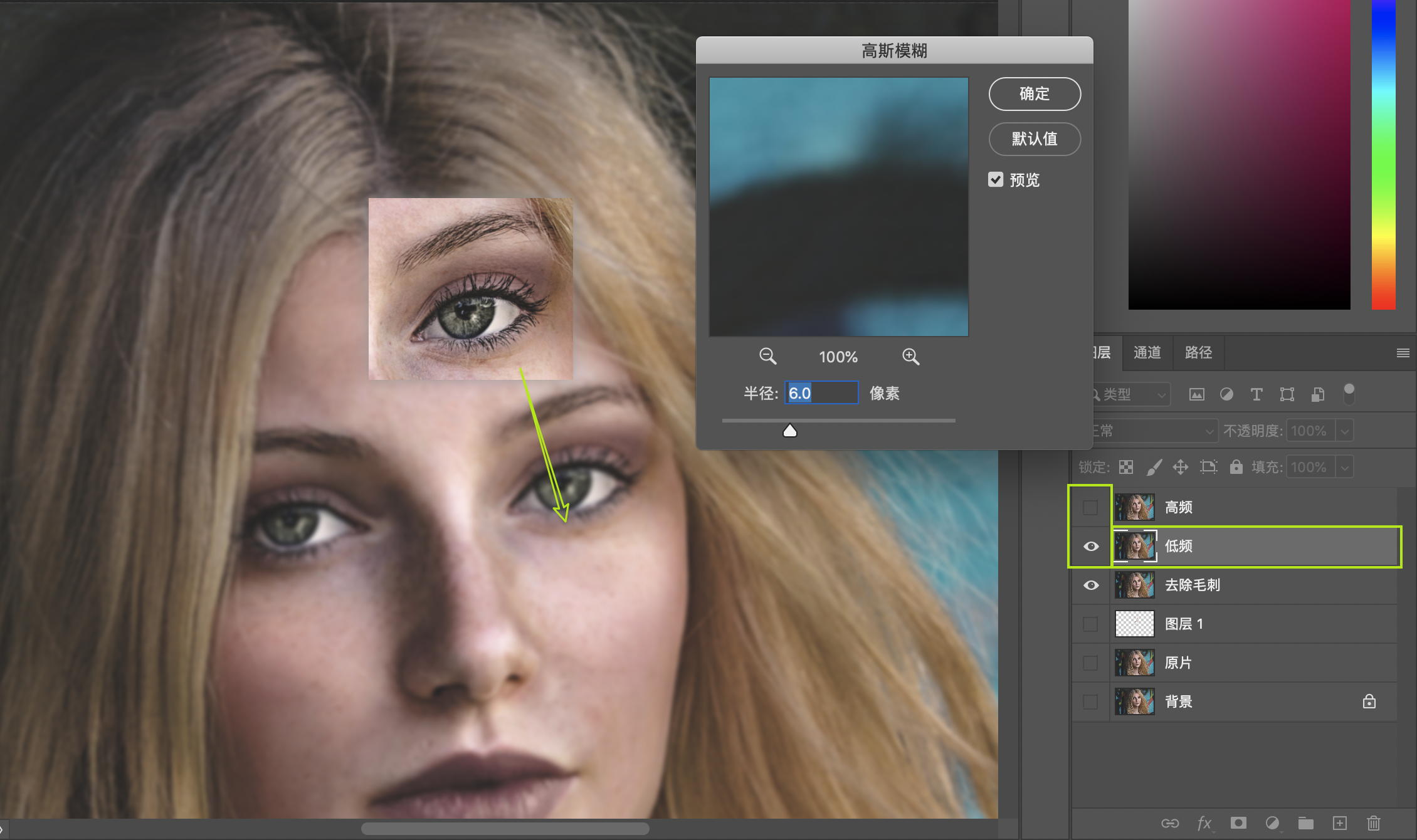The height and width of the screenshot is (840, 1417).
Task: Click zoom in magnifier in Gaussian Blur preview
Action: pyautogui.click(x=910, y=356)
